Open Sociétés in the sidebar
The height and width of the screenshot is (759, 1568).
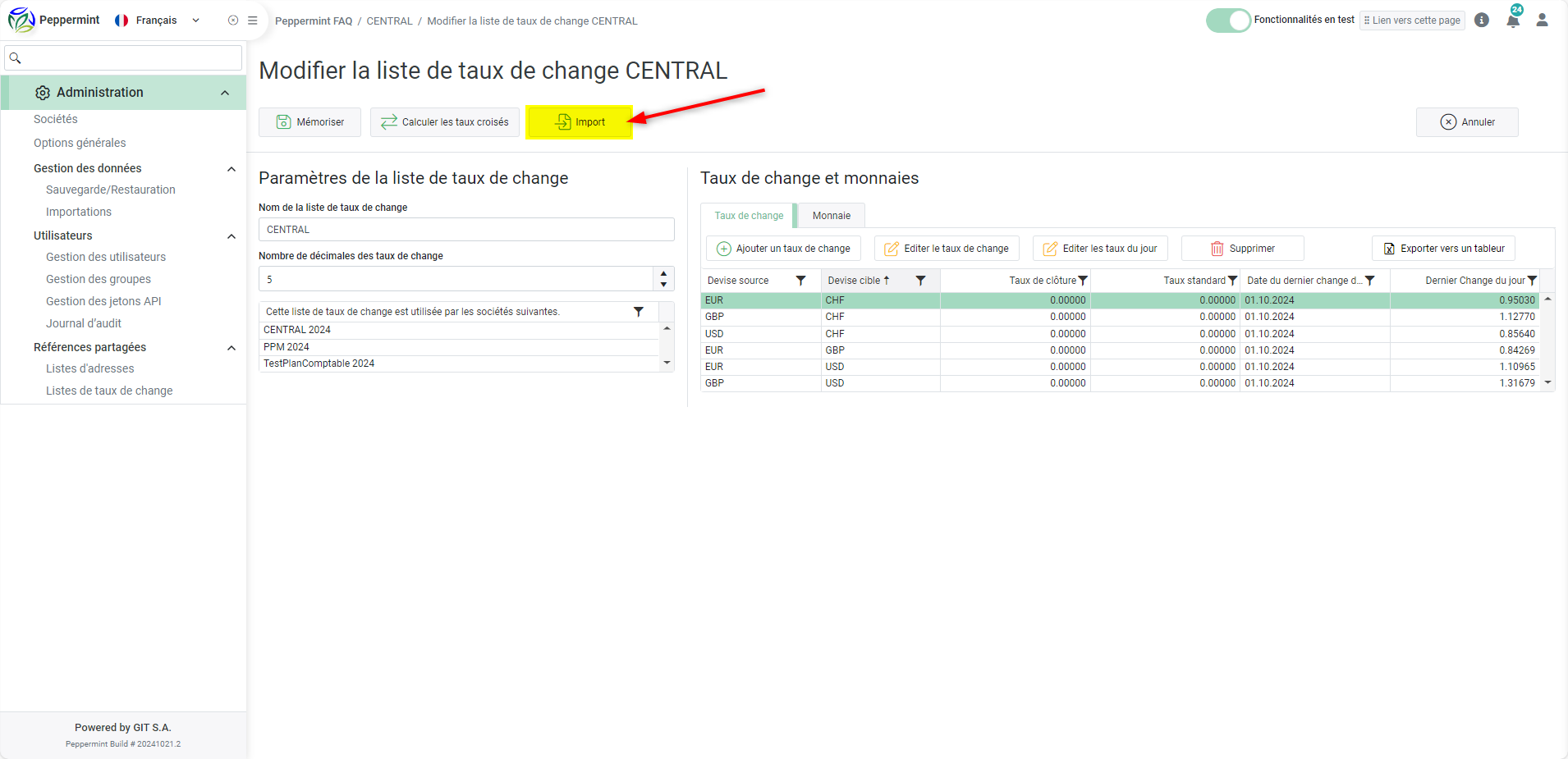pos(56,119)
